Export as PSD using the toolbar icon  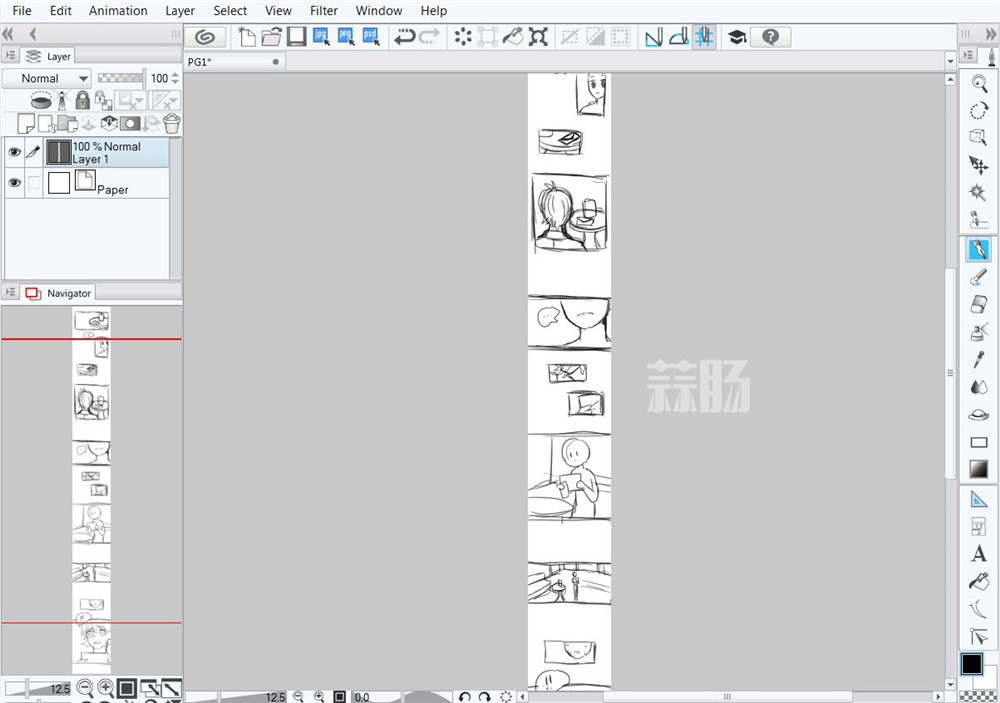[371, 37]
